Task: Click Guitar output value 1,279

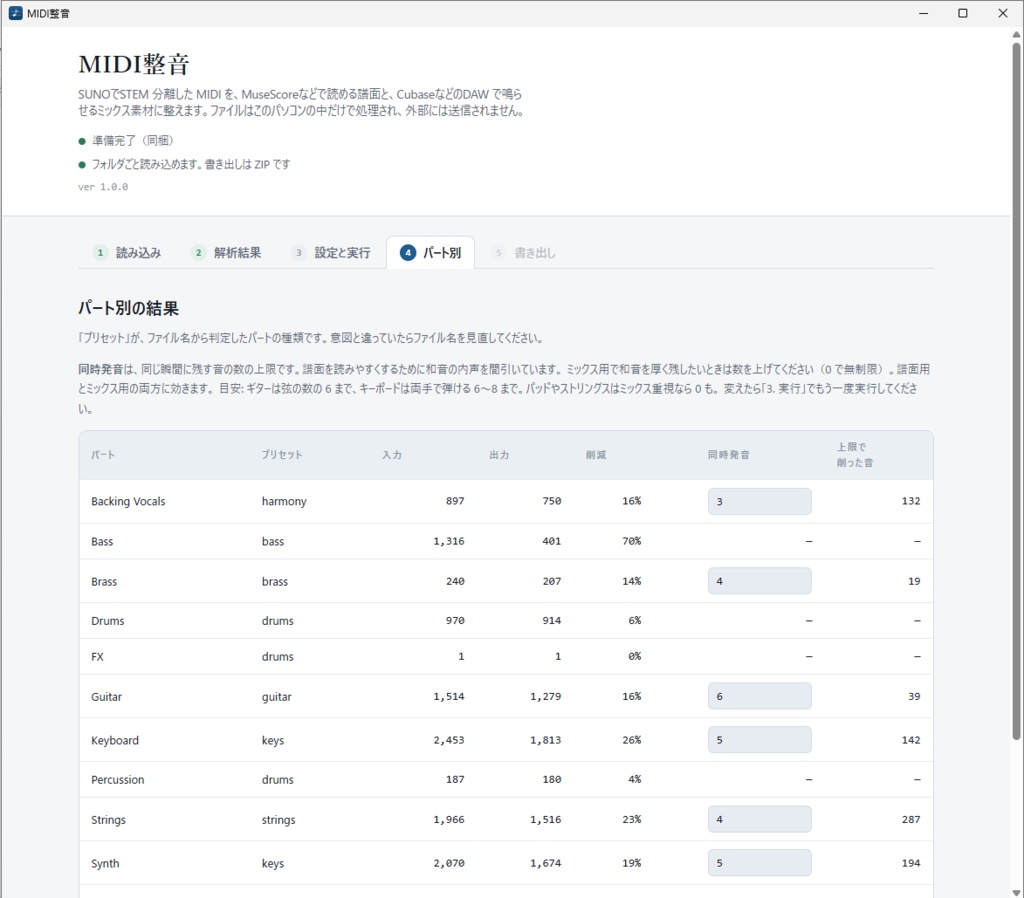Action: (x=546, y=696)
